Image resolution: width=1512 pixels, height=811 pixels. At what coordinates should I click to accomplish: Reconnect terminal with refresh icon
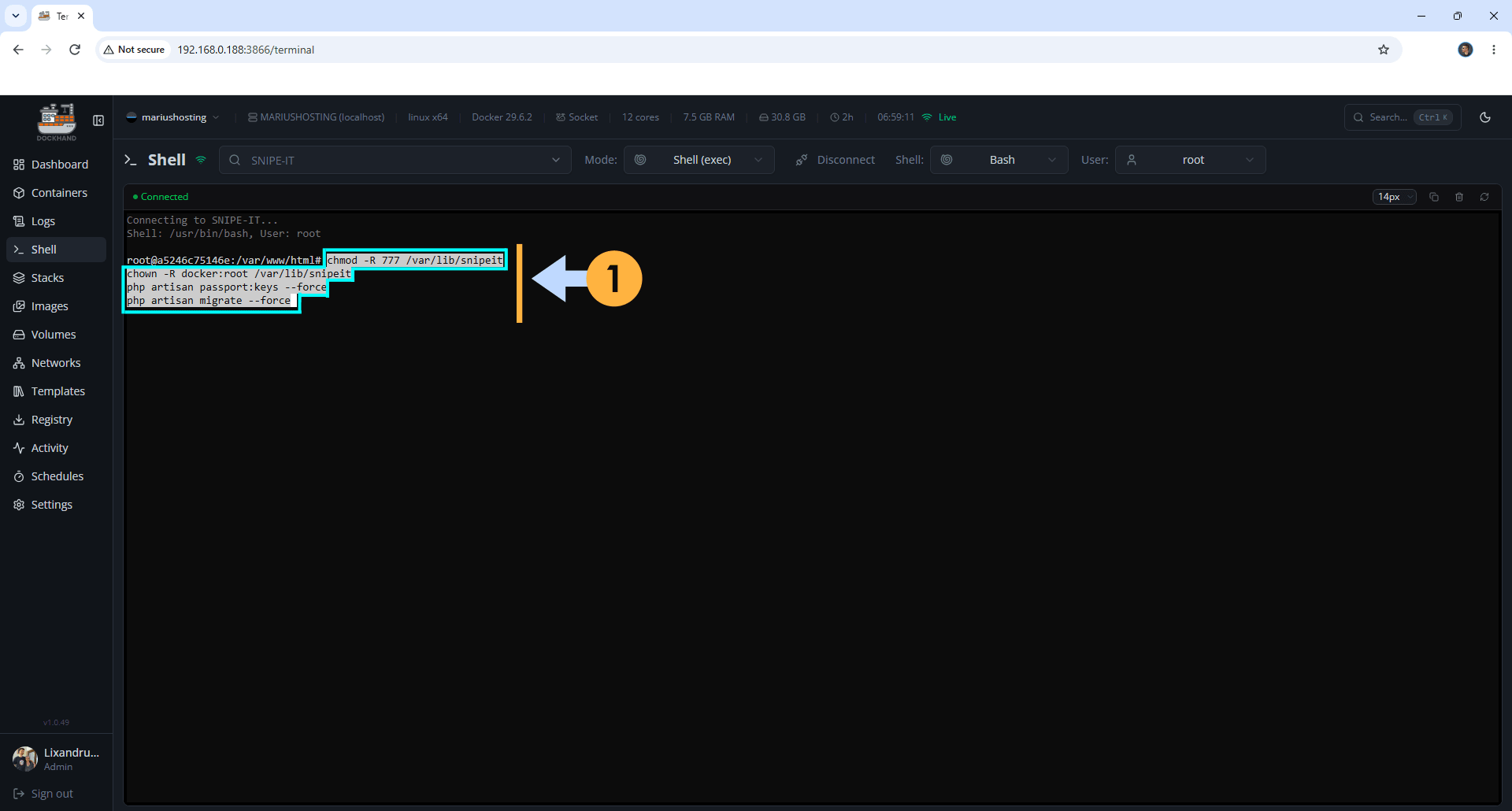click(1484, 197)
